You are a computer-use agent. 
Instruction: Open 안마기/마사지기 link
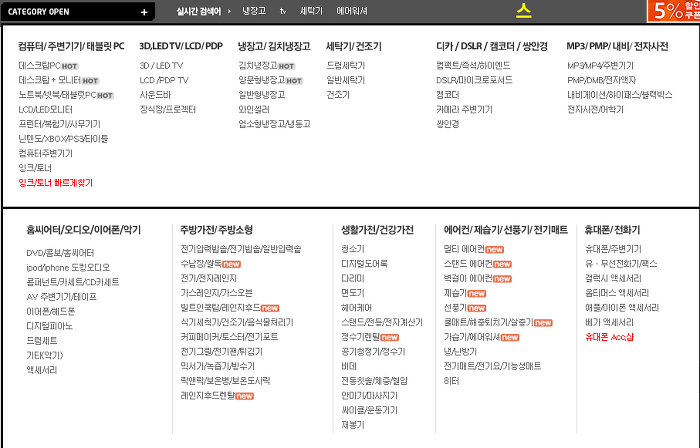[x=369, y=396]
